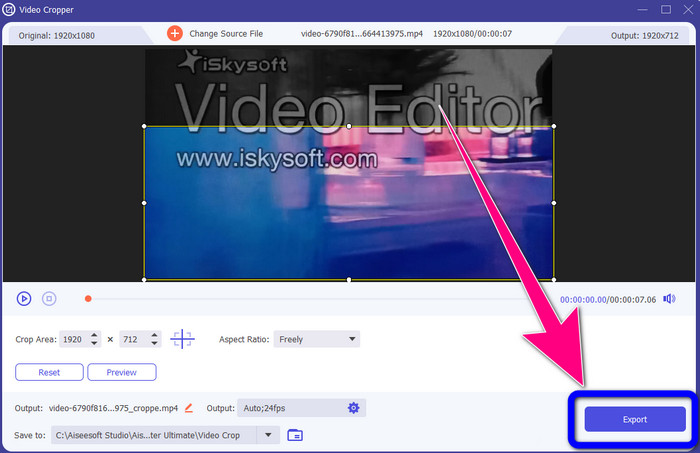Click the left-middle crop handle
Screen dimensions: 700x453
[x=144, y=203]
